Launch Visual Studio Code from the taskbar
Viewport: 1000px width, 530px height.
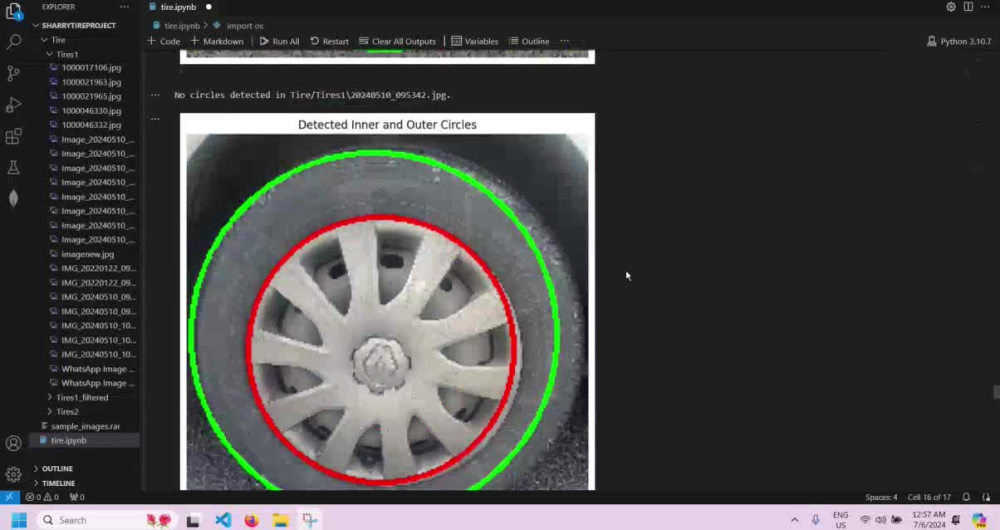pyautogui.click(x=223, y=520)
